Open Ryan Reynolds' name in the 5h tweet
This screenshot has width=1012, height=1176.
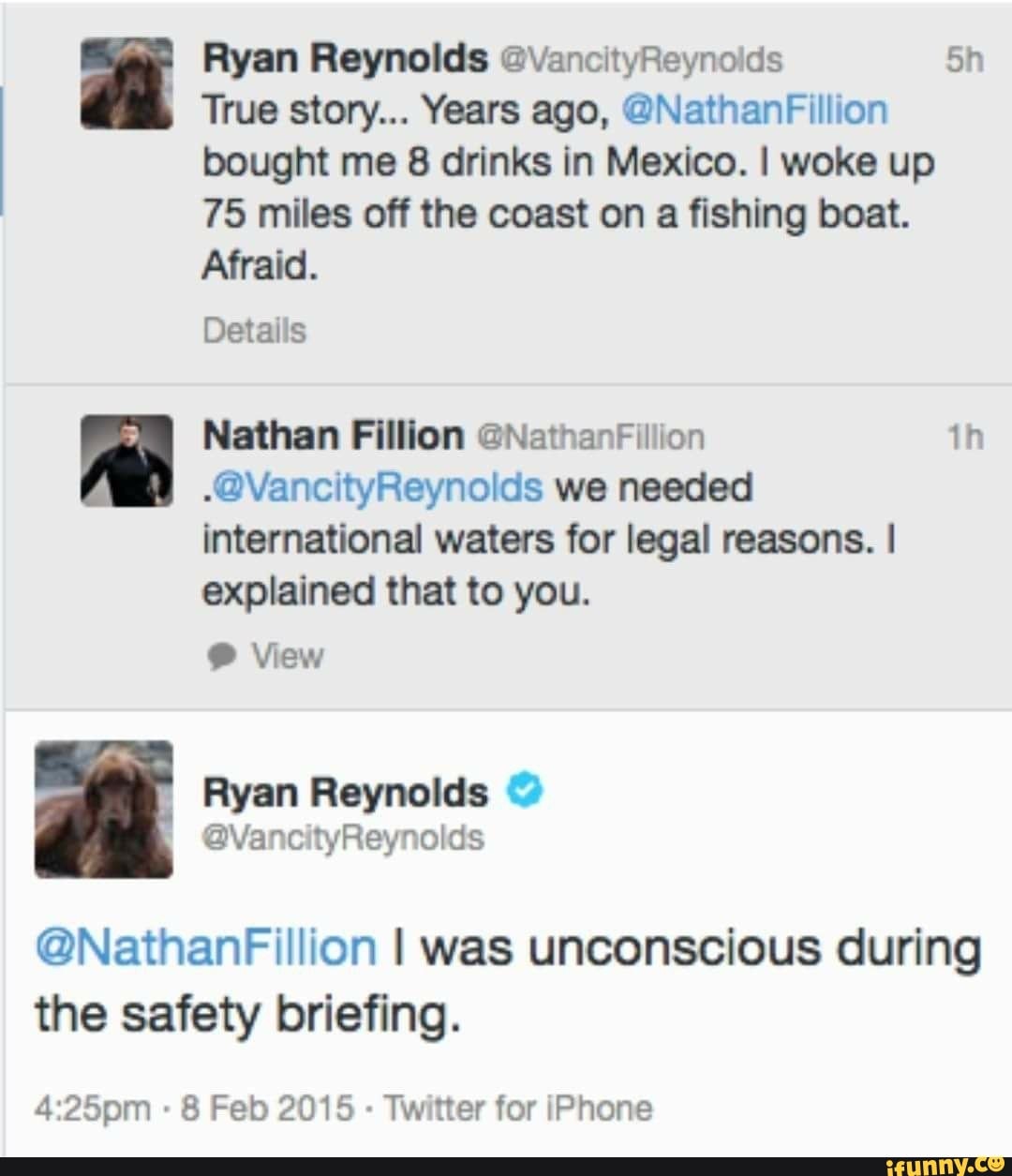click(345, 59)
